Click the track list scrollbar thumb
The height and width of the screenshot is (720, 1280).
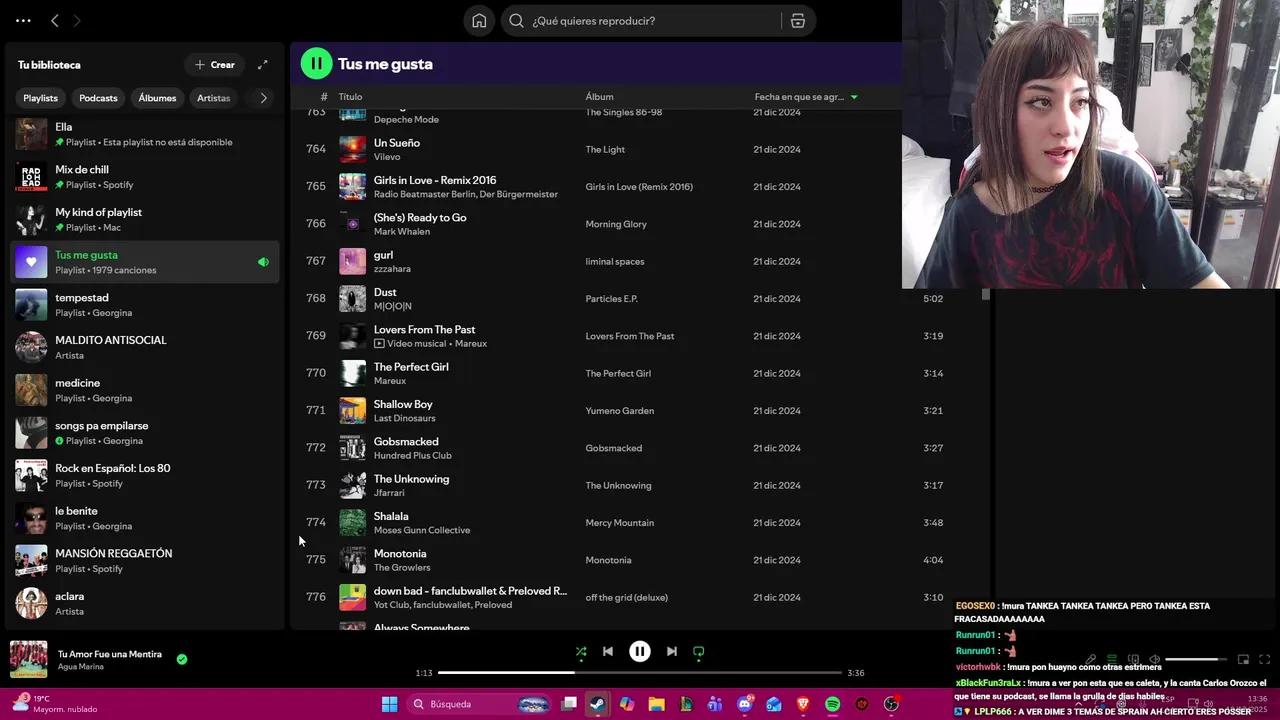point(986,294)
